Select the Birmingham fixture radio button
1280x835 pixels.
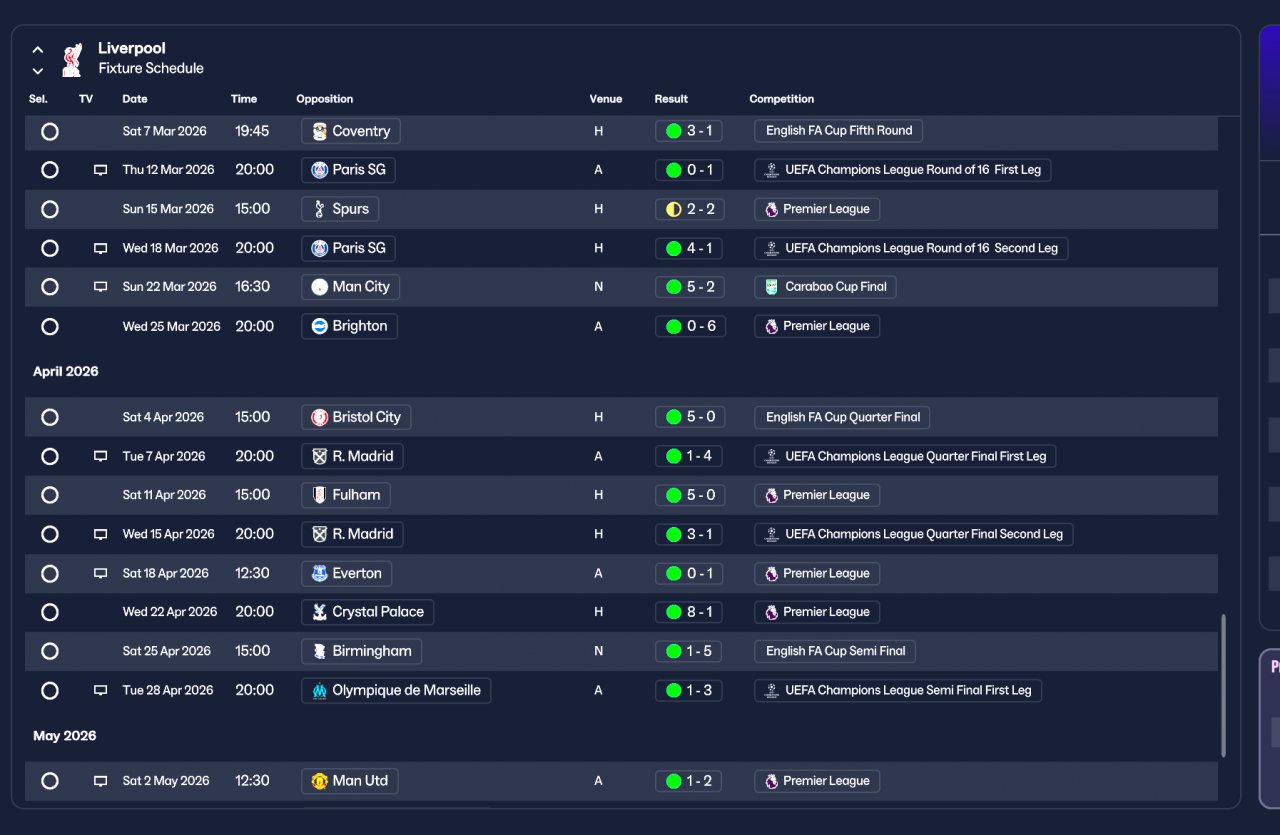[x=50, y=651]
